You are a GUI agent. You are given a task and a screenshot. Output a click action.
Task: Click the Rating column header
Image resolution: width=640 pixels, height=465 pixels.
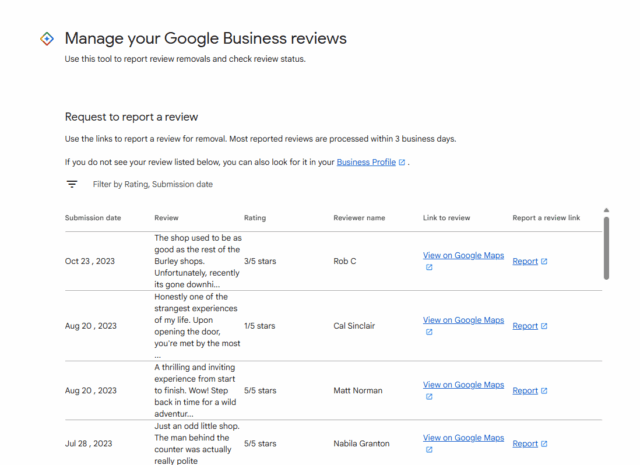(255, 218)
